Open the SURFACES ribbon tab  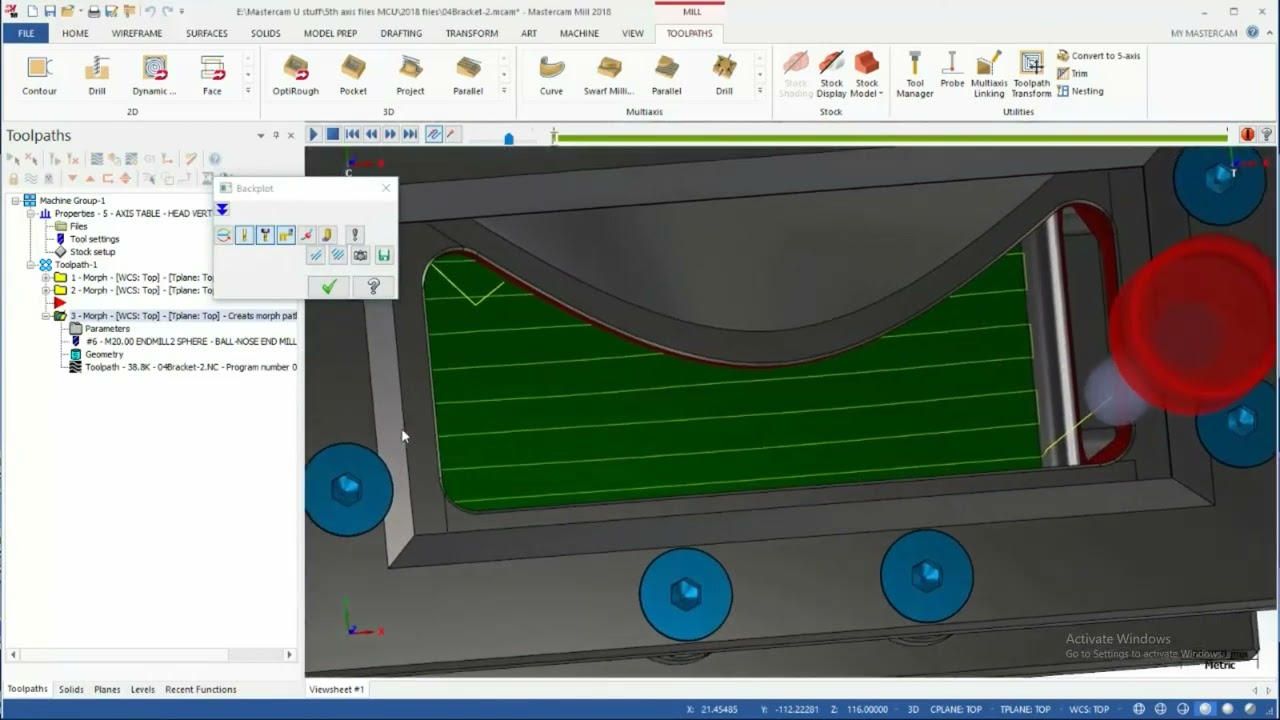click(206, 33)
